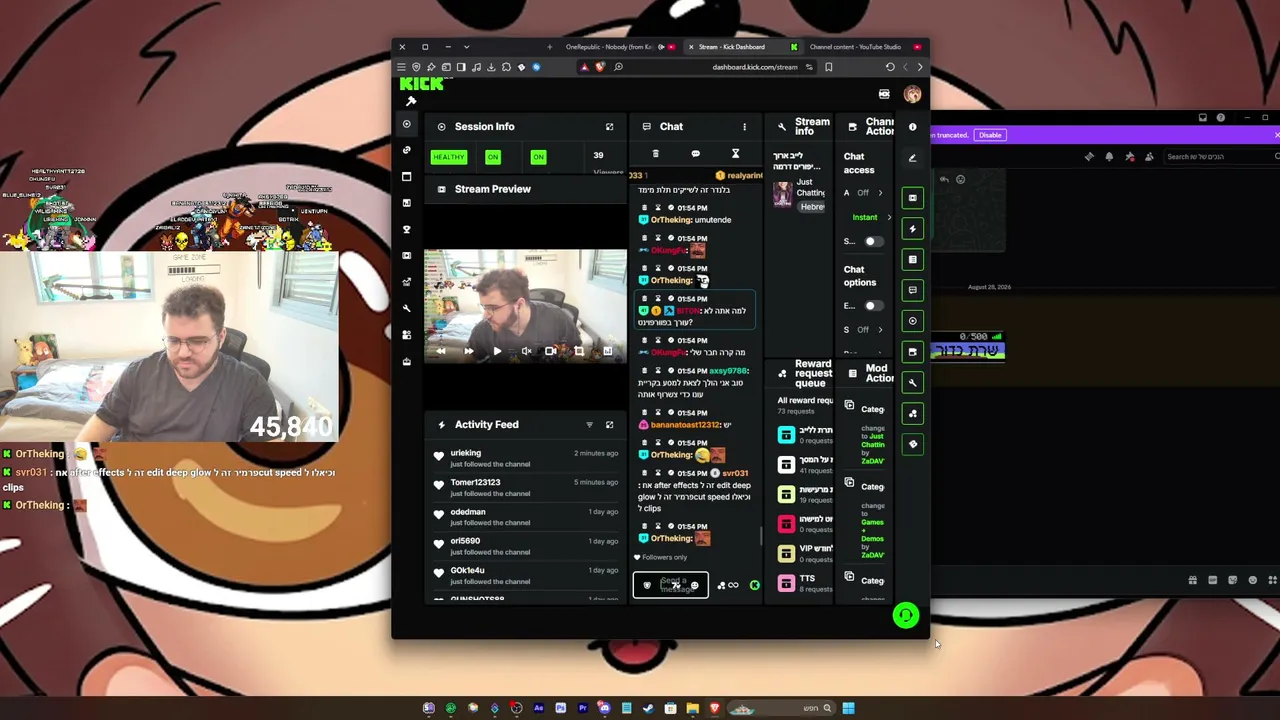Switch to the YouTube Studio tab

point(860,47)
